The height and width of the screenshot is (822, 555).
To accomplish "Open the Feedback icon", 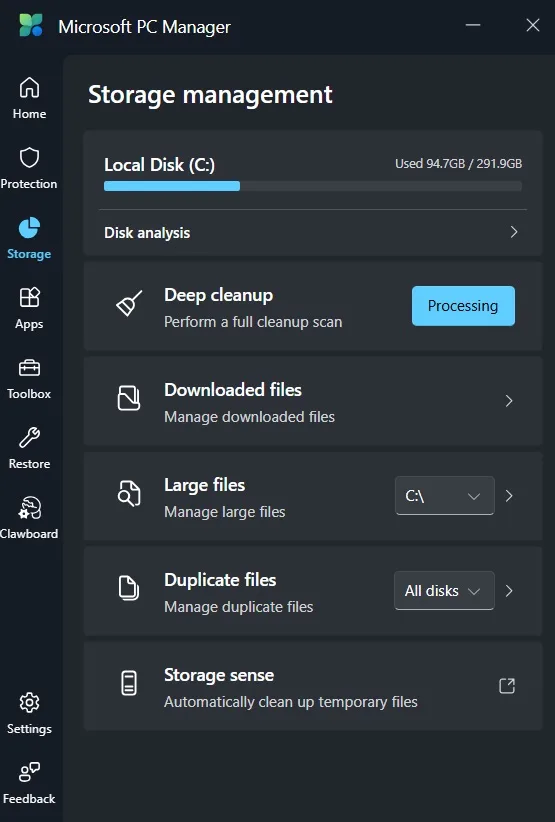I will (x=29, y=772).
